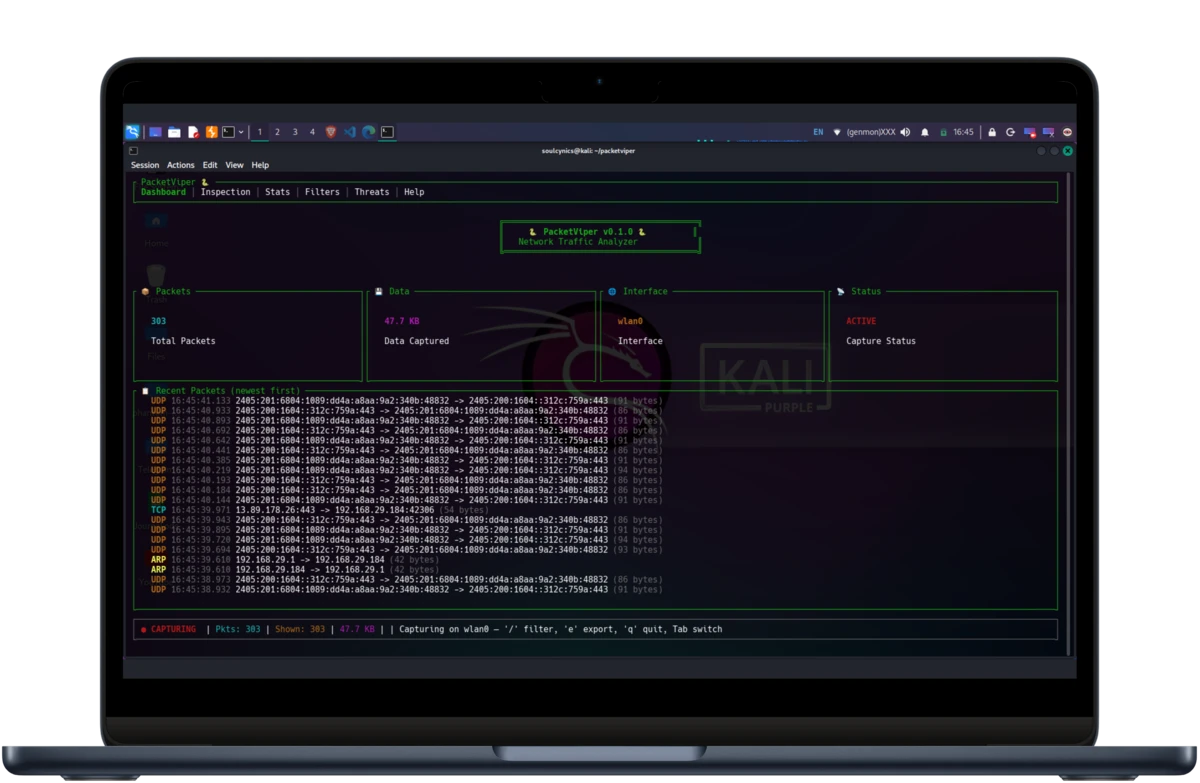Switch to the Inspection tab in PacketViper
Image resolution: width=1200 pixels, height=783 pixels.
(226, 192)
